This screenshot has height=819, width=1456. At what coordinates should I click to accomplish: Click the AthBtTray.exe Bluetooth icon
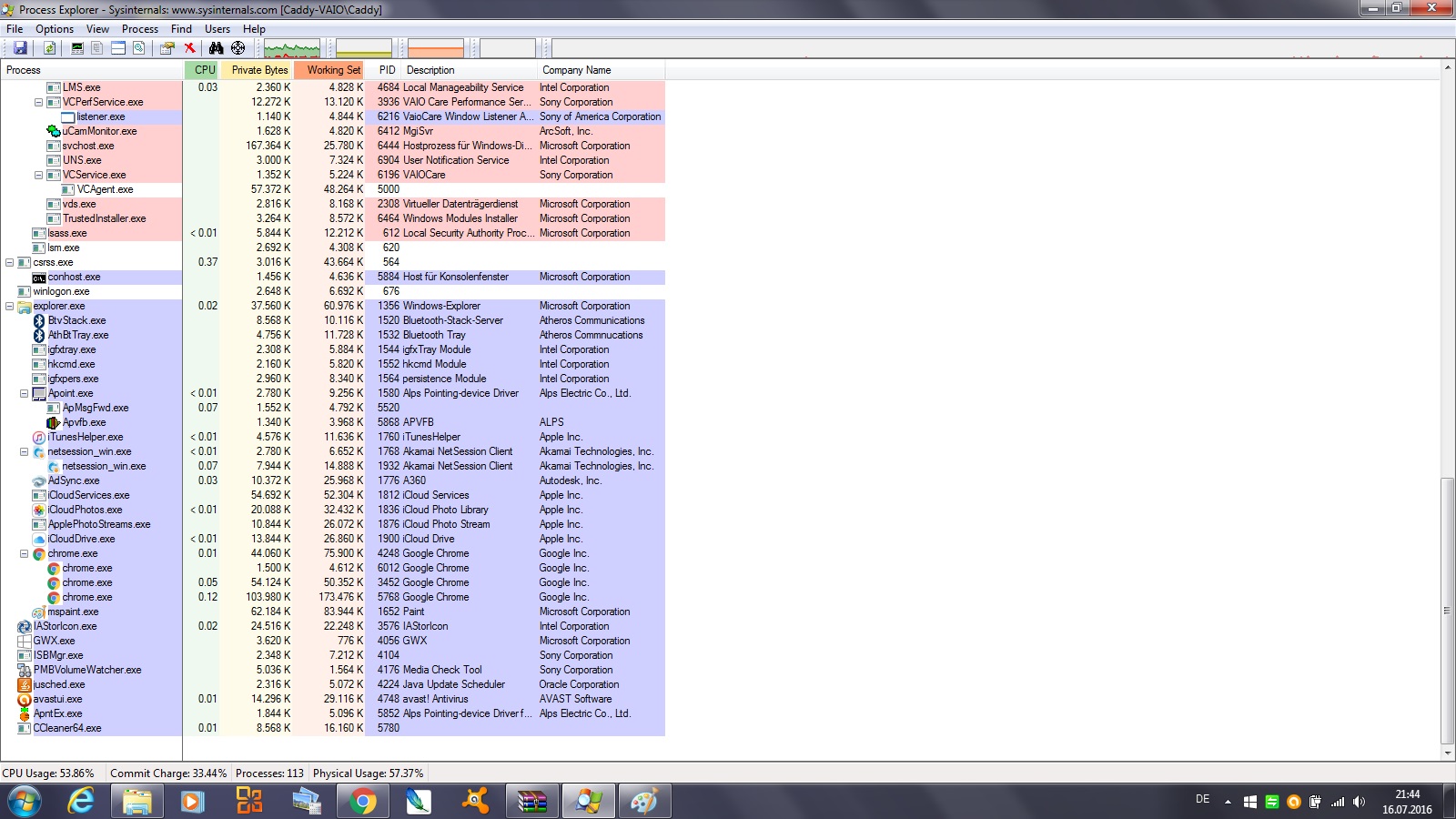coord(39,335)
